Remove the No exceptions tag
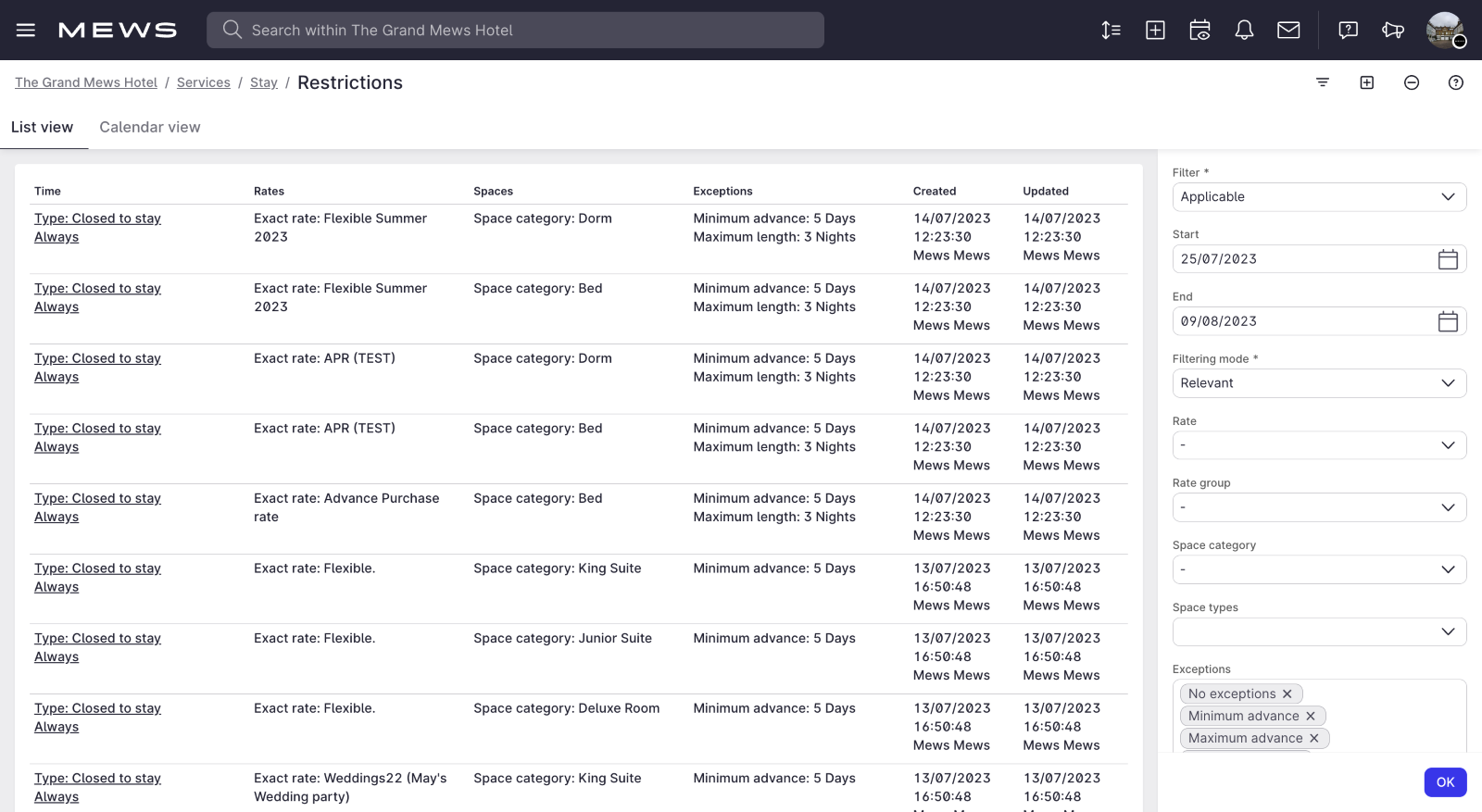 tap(1287, 693)
